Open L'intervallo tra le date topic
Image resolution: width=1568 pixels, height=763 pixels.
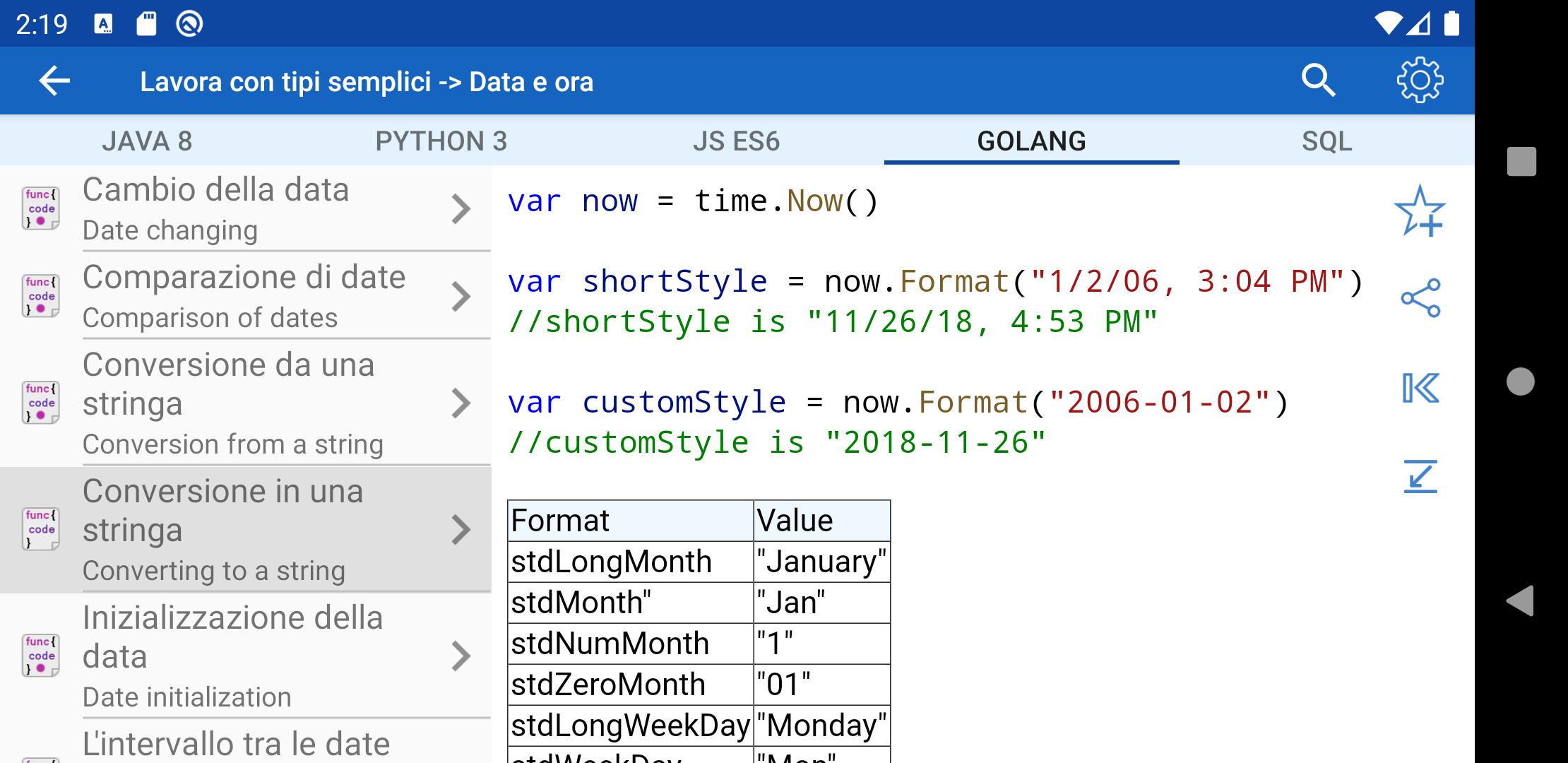pyautogui.click(x=236, y=745)
